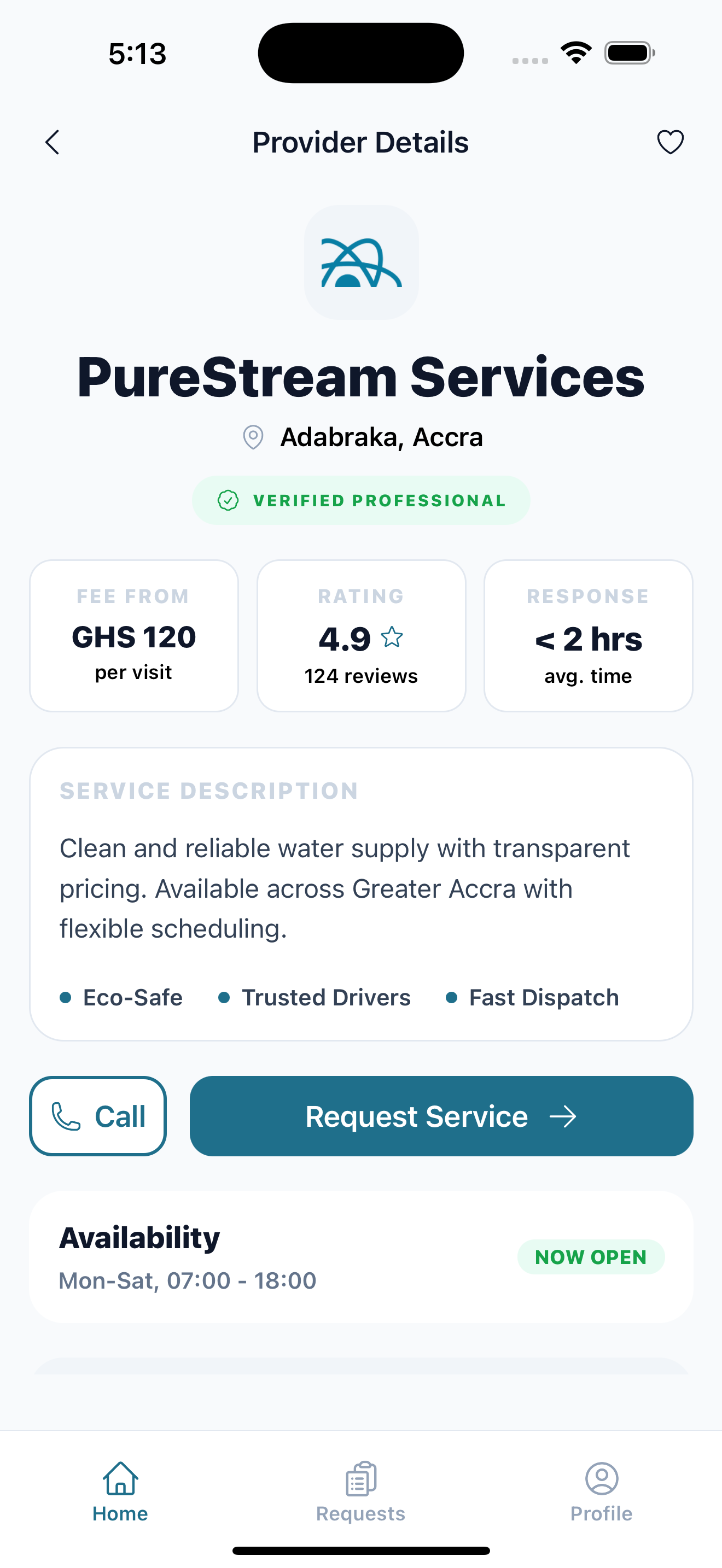Open the 124 reviews rating card
This screenshot has height=1568, width=722.
pos(361,635)
